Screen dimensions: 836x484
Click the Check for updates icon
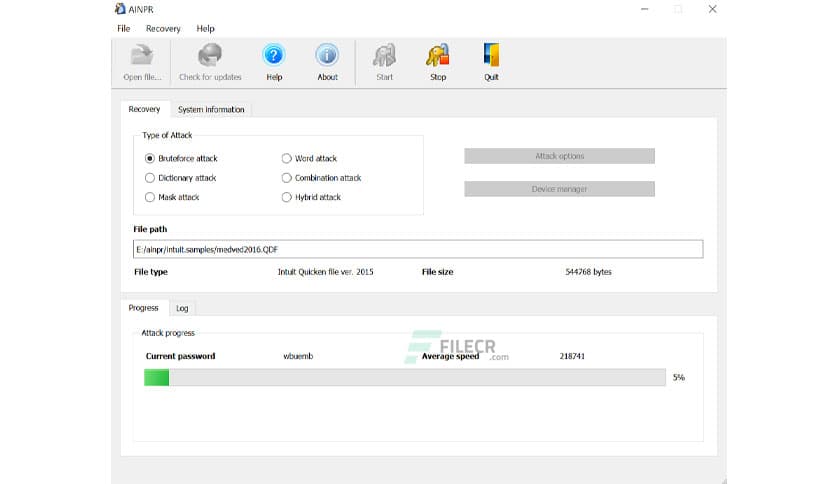(210, 55)
